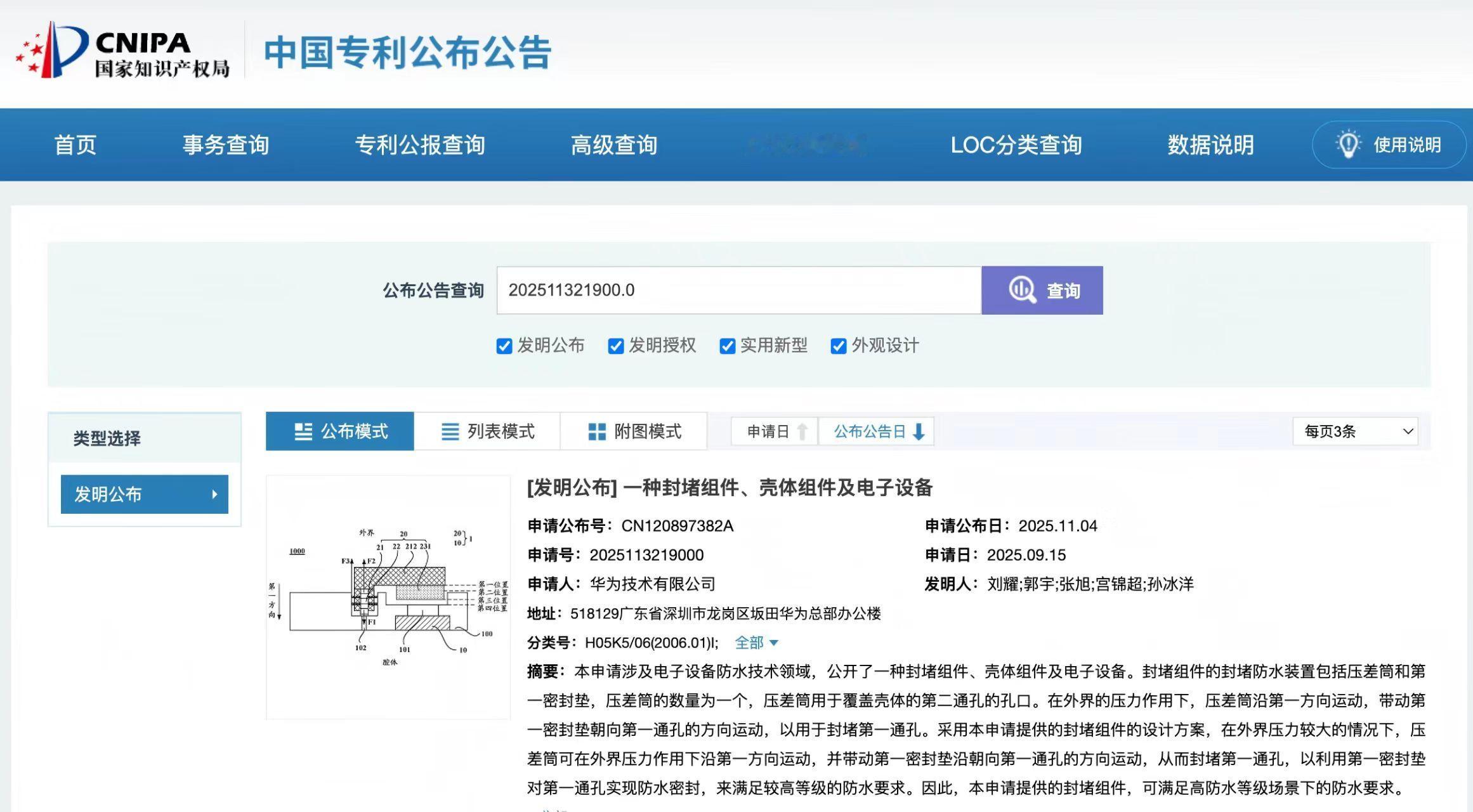Go to the 高级查询 nav item

613,145
